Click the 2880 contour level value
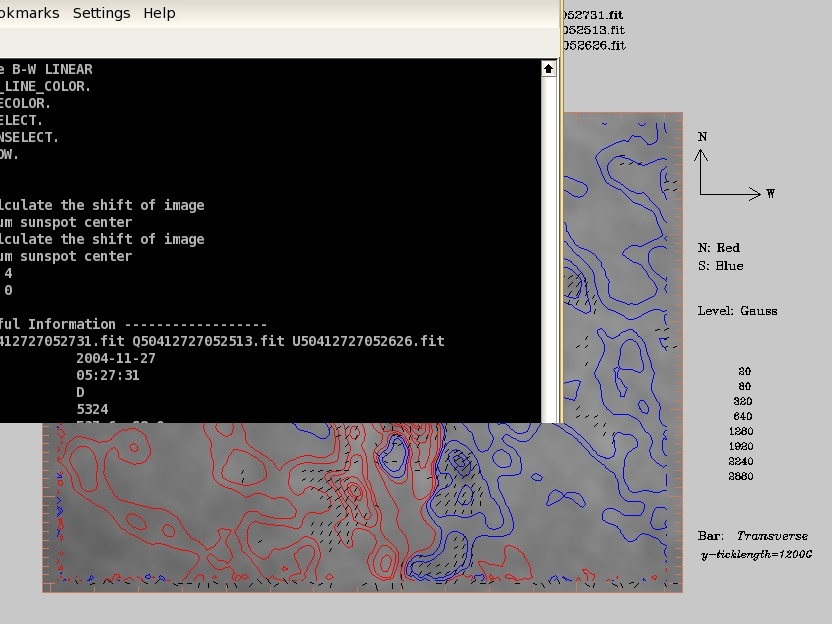 click(742, 477)
